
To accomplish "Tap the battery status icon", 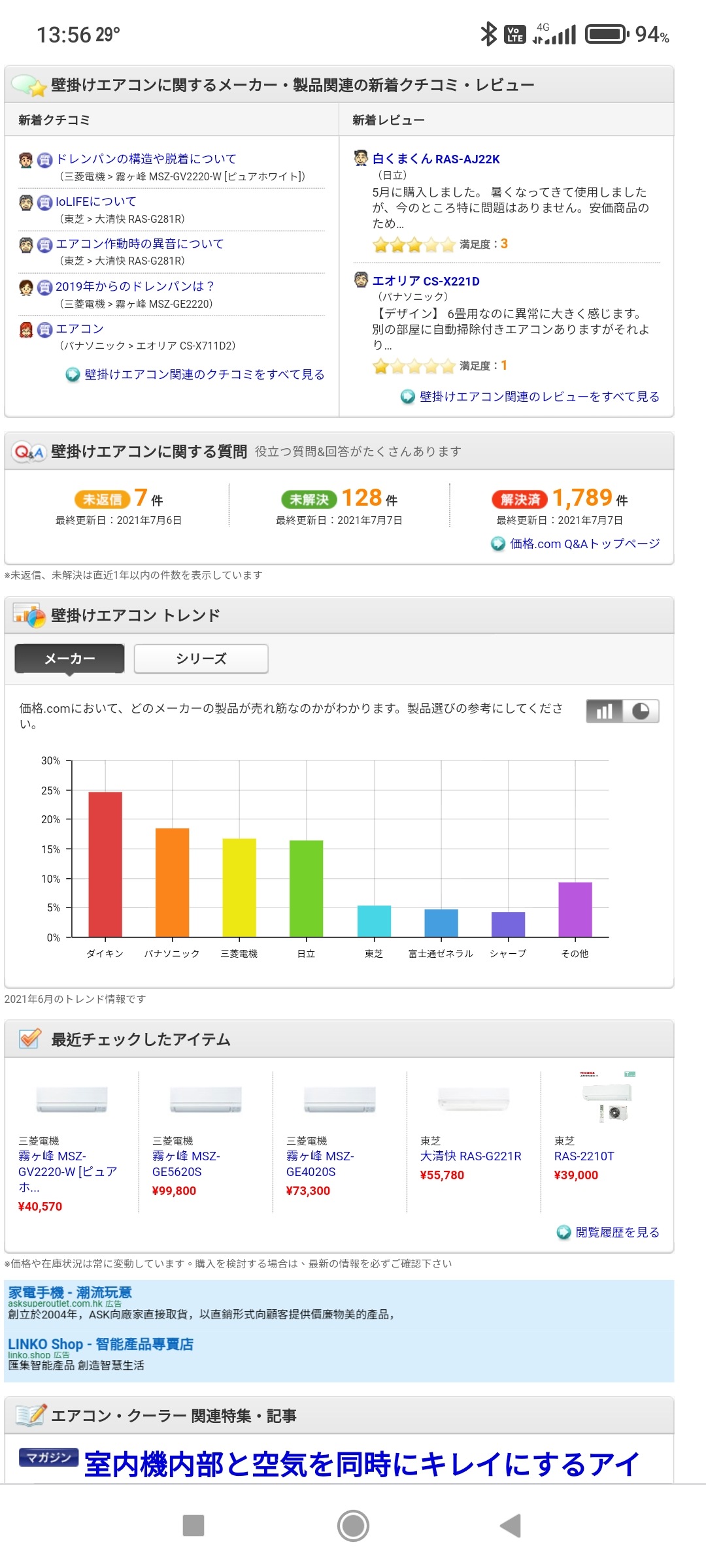I will point(607,33).
